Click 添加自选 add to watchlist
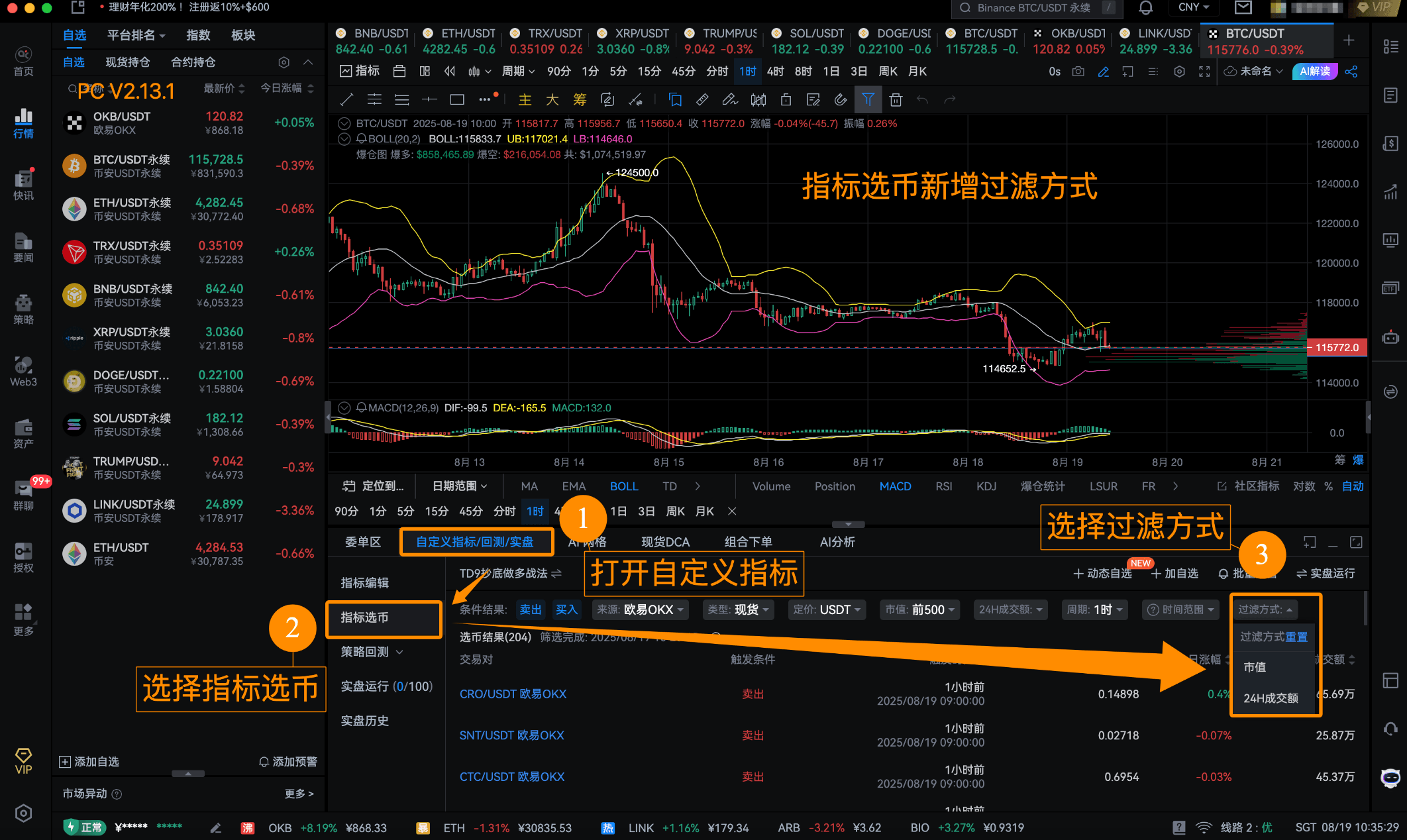 89,762
